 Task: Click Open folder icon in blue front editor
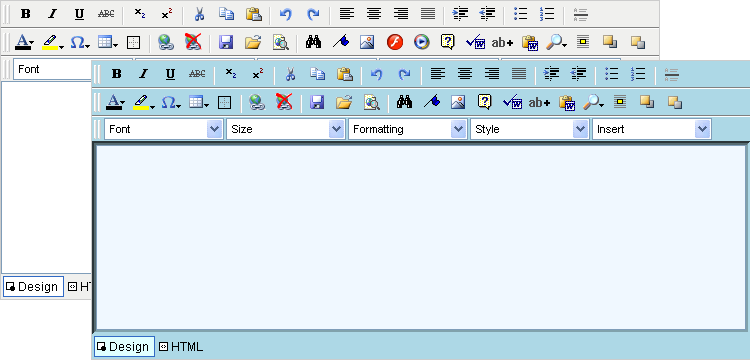point(344,102)
